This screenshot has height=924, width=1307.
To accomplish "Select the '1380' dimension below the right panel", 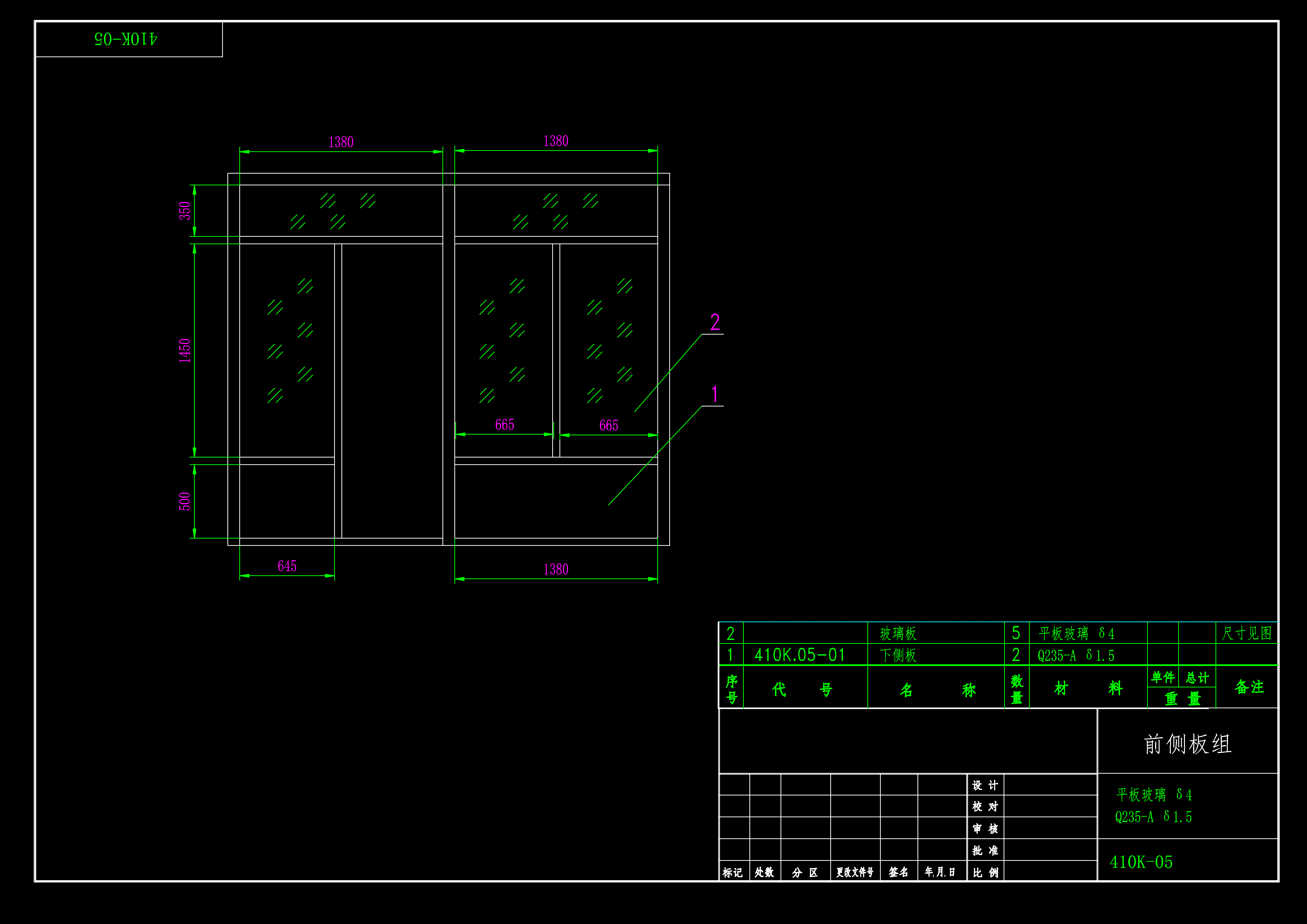I will click(x=556, y=569).
